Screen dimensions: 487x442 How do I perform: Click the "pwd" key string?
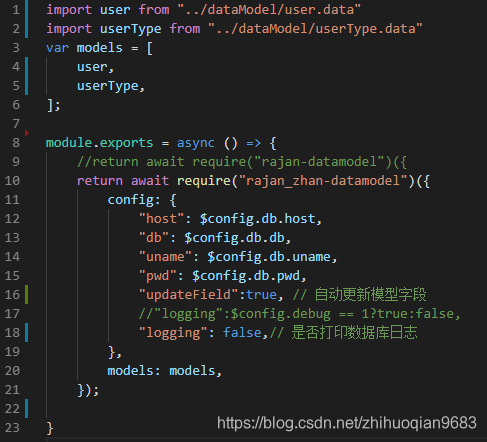[x=158, y=276]
